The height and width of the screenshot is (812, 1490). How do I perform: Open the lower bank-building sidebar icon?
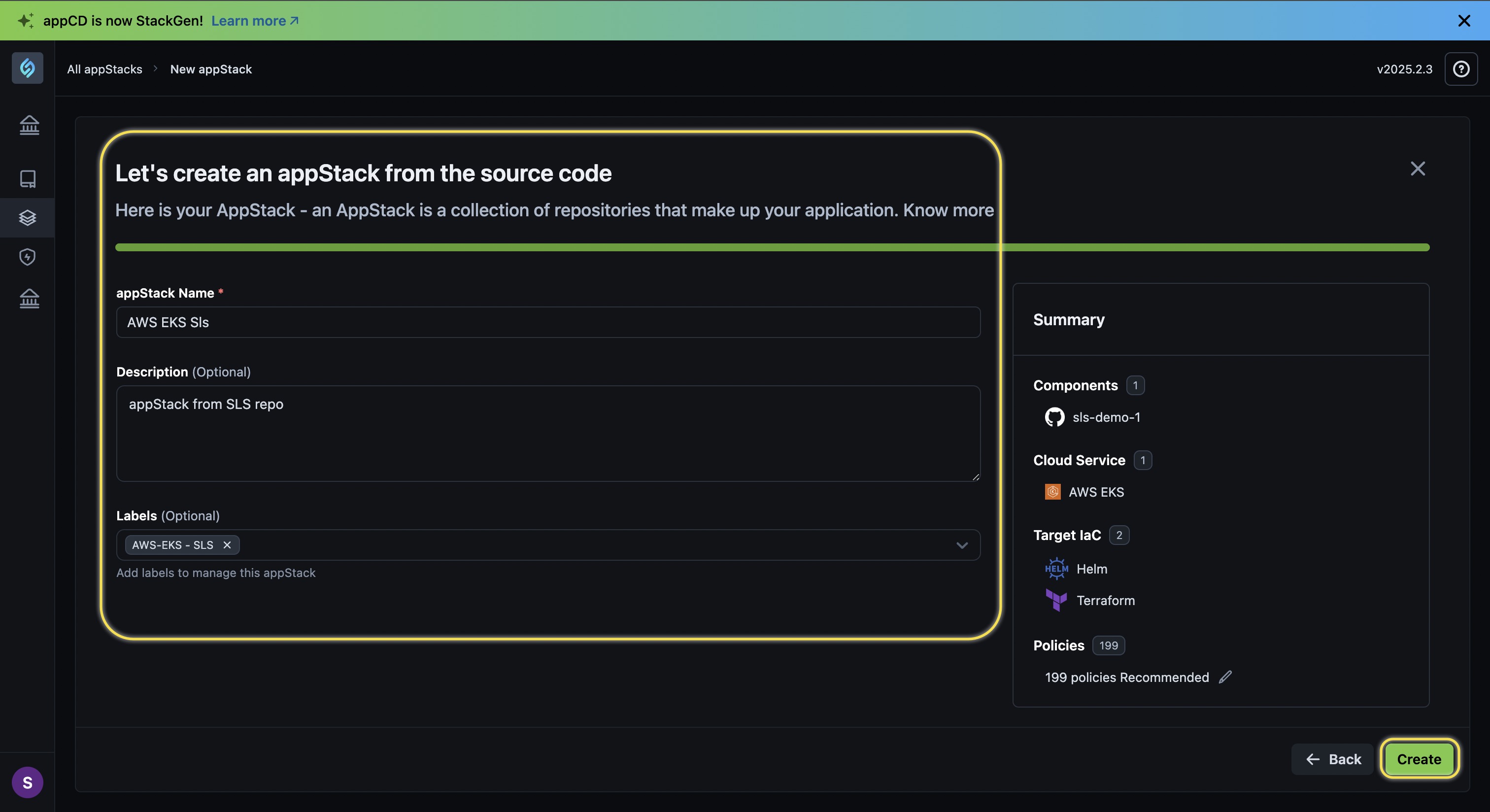pyautogui.click(x=29, y=299)
